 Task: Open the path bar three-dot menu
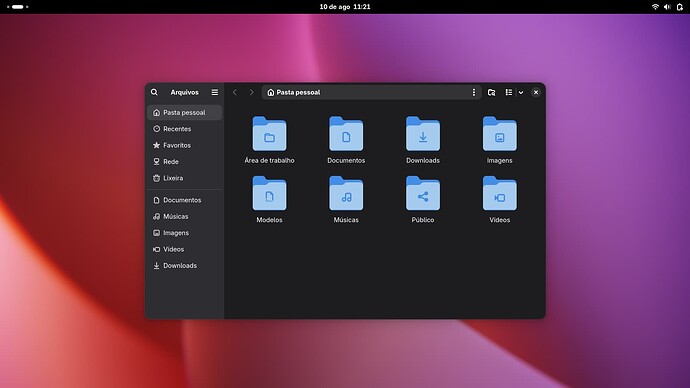click(x=473, y=92)
